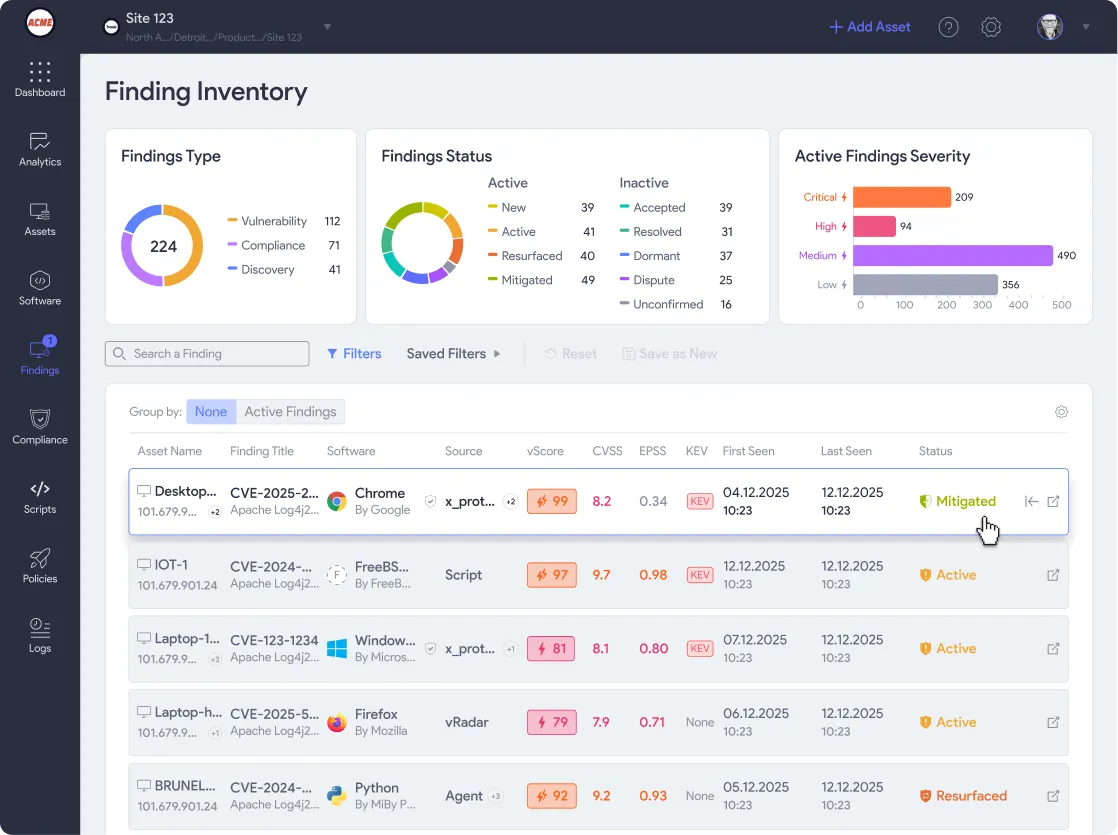Open table settings gear icon
The width and height of the screenshot is (1118, 835).
[1061, 411]
